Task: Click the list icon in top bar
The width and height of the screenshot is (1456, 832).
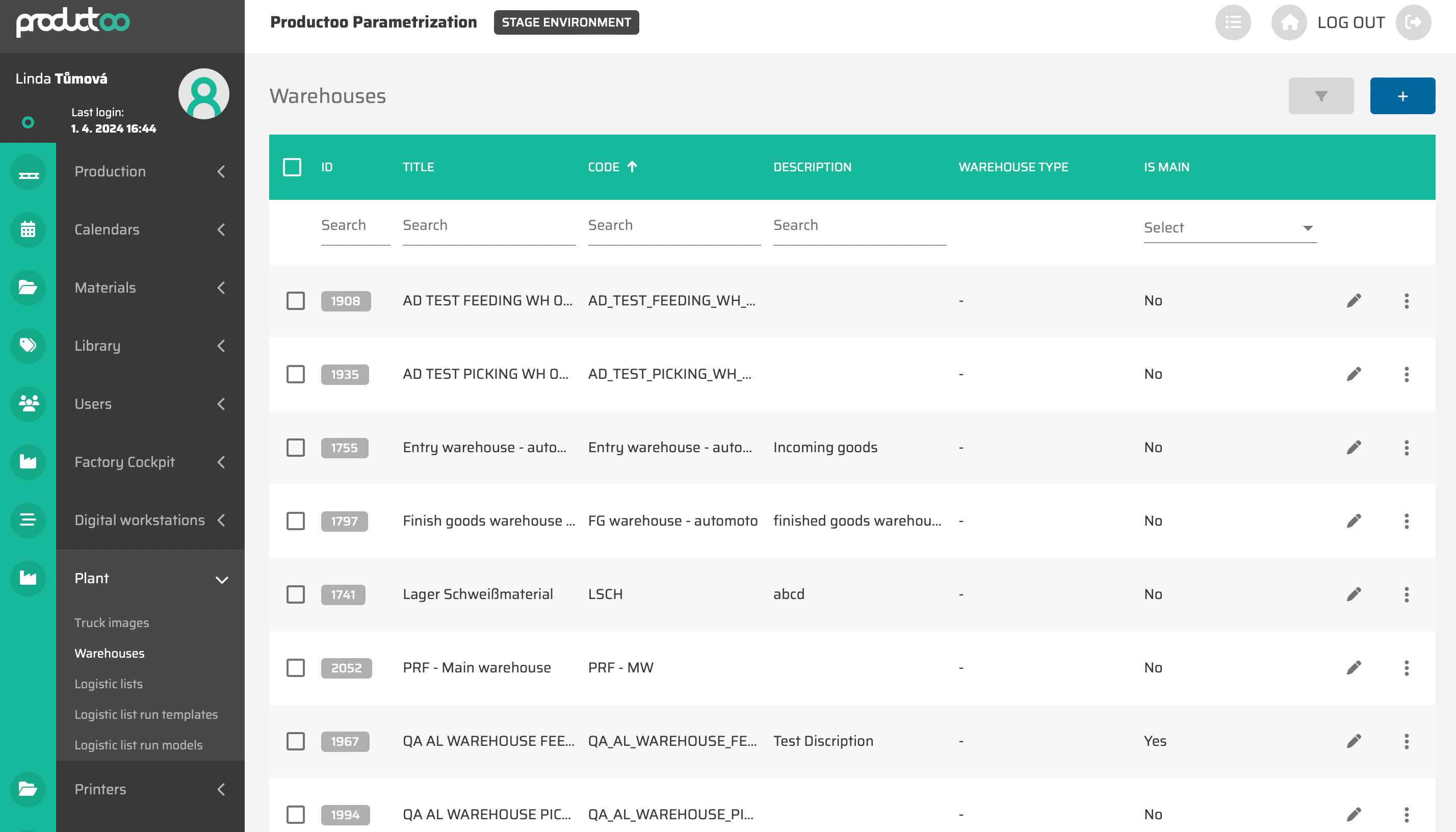Action: point(1233,22)
